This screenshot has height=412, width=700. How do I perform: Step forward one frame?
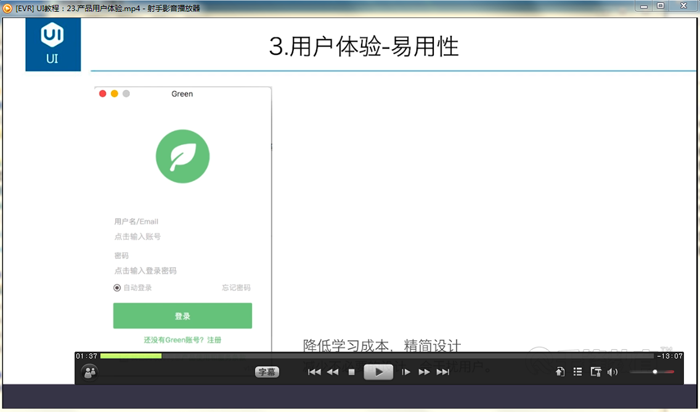[406, 372]
